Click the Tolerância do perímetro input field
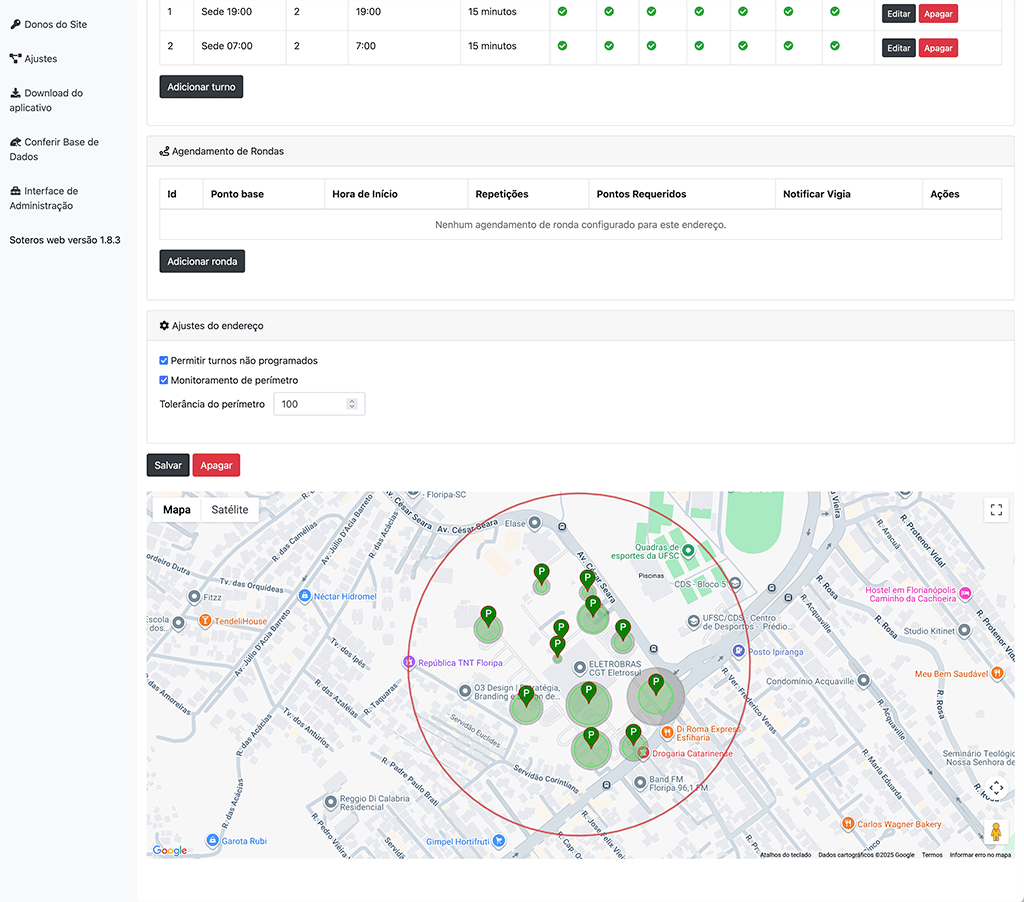 310,404
